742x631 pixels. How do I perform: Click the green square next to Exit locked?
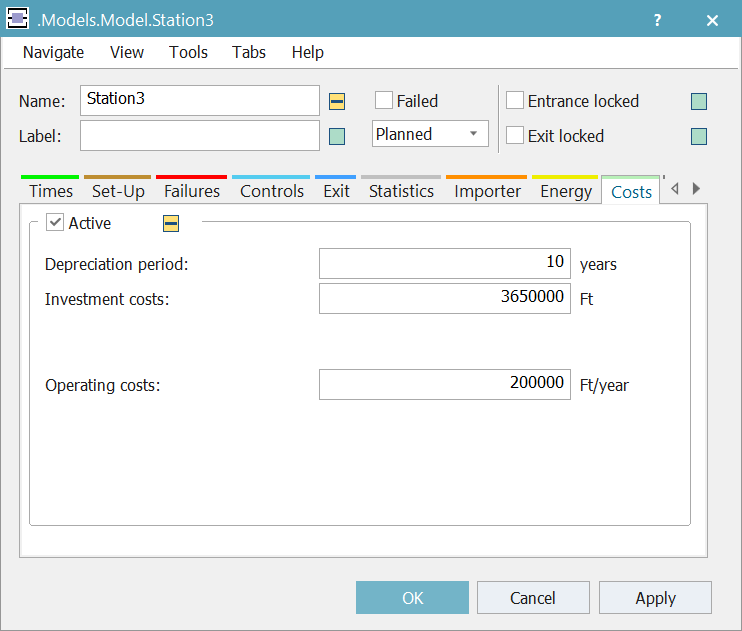699,136
